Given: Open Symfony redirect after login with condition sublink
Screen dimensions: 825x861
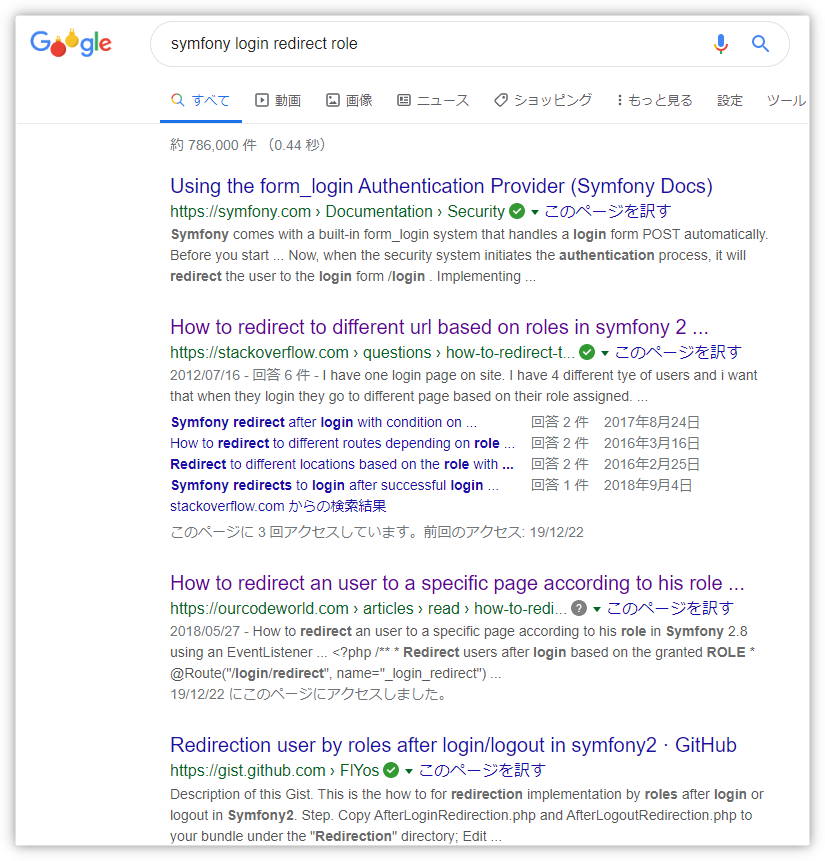Looking at the screenshot, I should pyautogui.click(x=324, y=422).
